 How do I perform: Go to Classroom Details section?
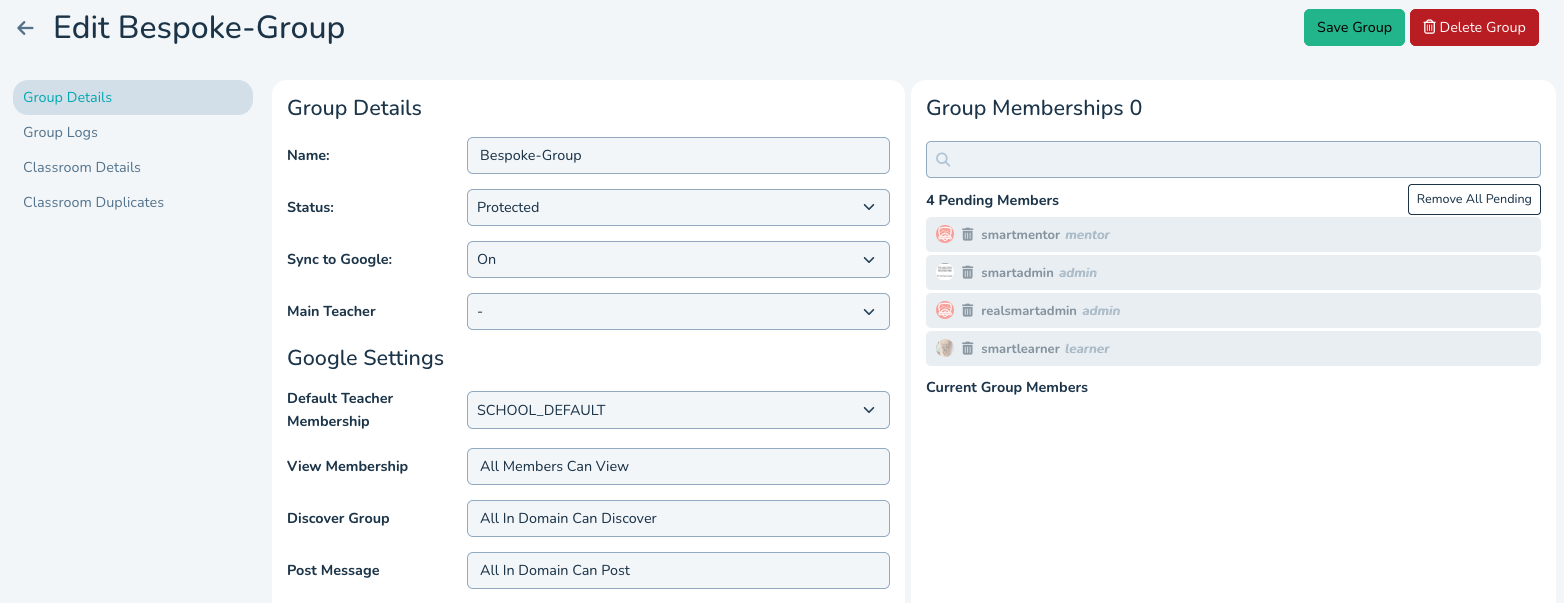tap(82, 167)
